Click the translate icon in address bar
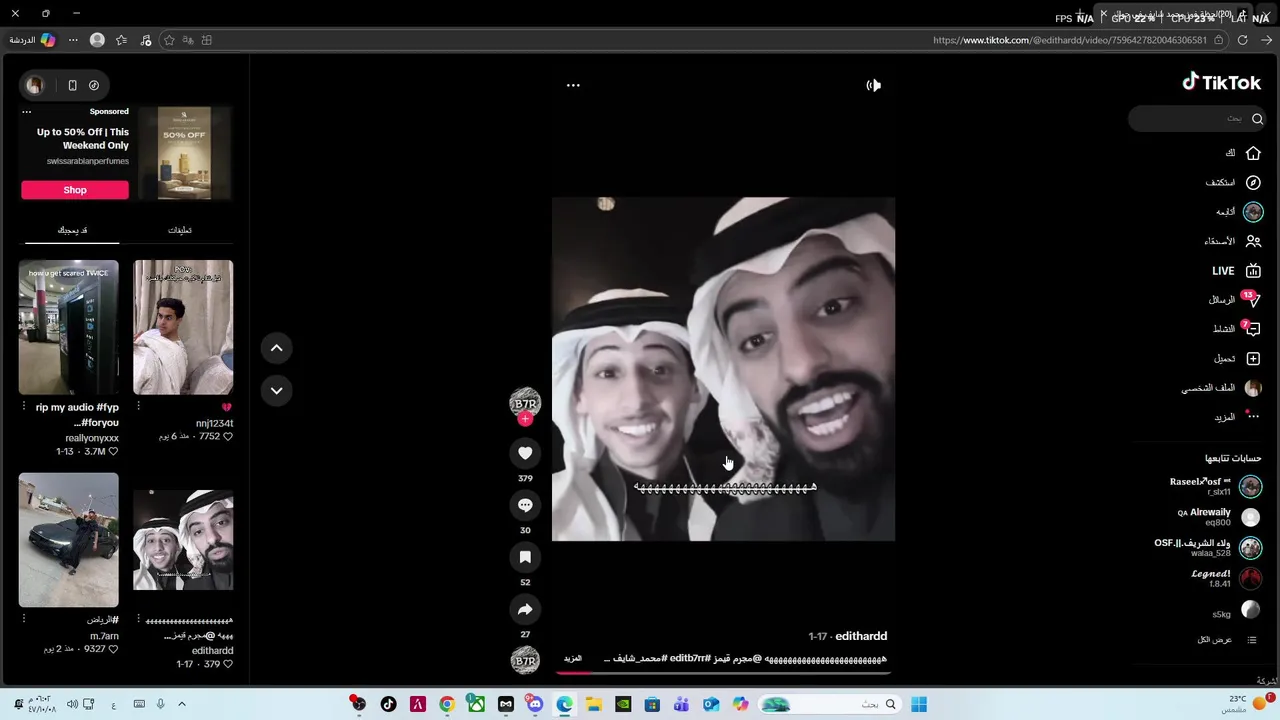This screenshot has width=1280, height=720. click(x=188, y=40)
